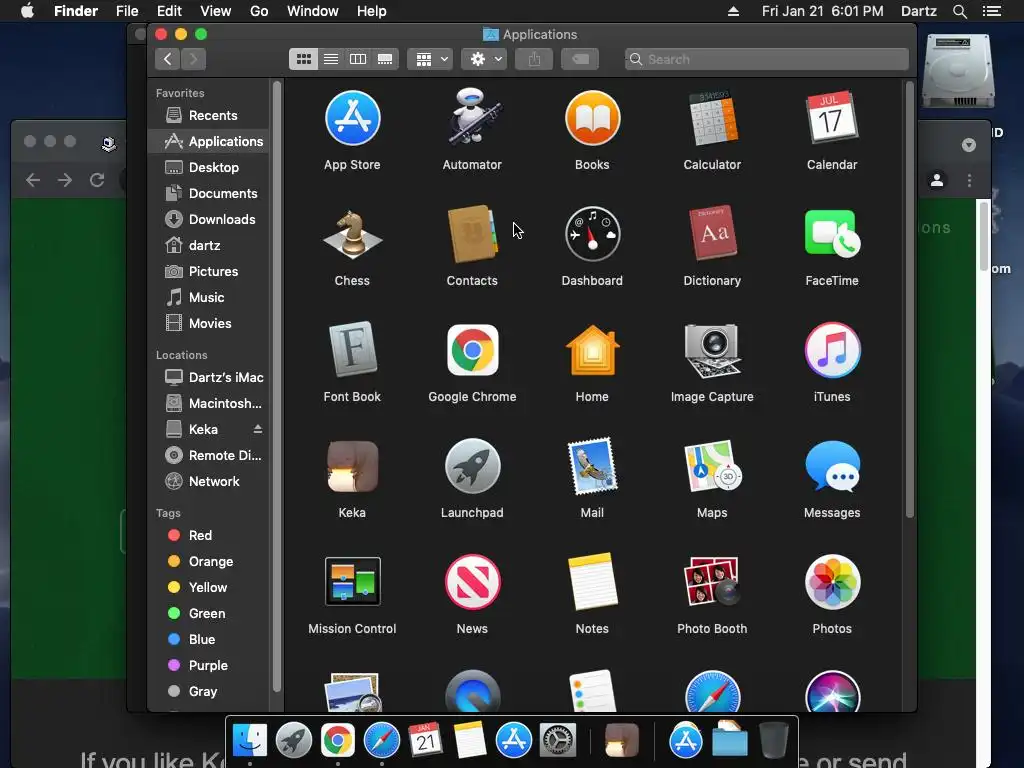The image size is (1024, 768).
Task: Open Network in the sidebar Locations
Action: tap(209, 481)
